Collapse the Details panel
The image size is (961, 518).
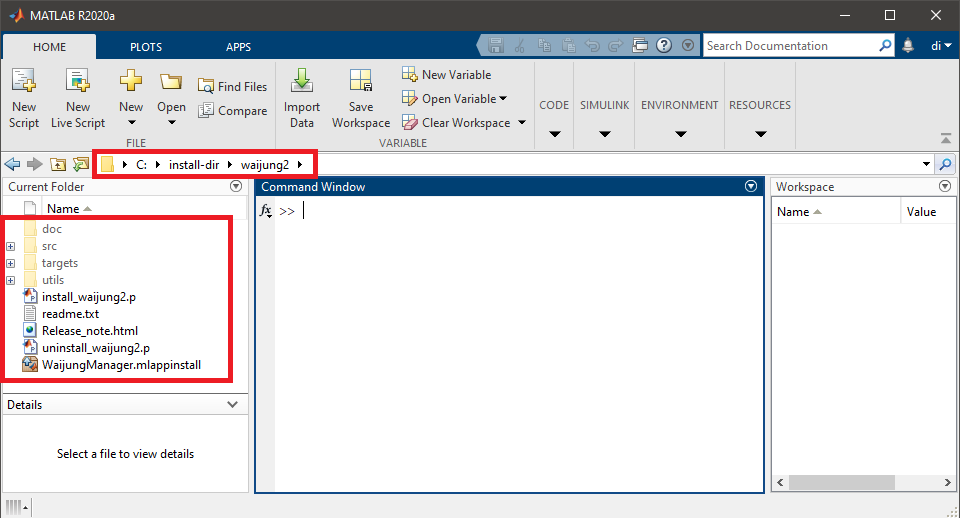232,405
